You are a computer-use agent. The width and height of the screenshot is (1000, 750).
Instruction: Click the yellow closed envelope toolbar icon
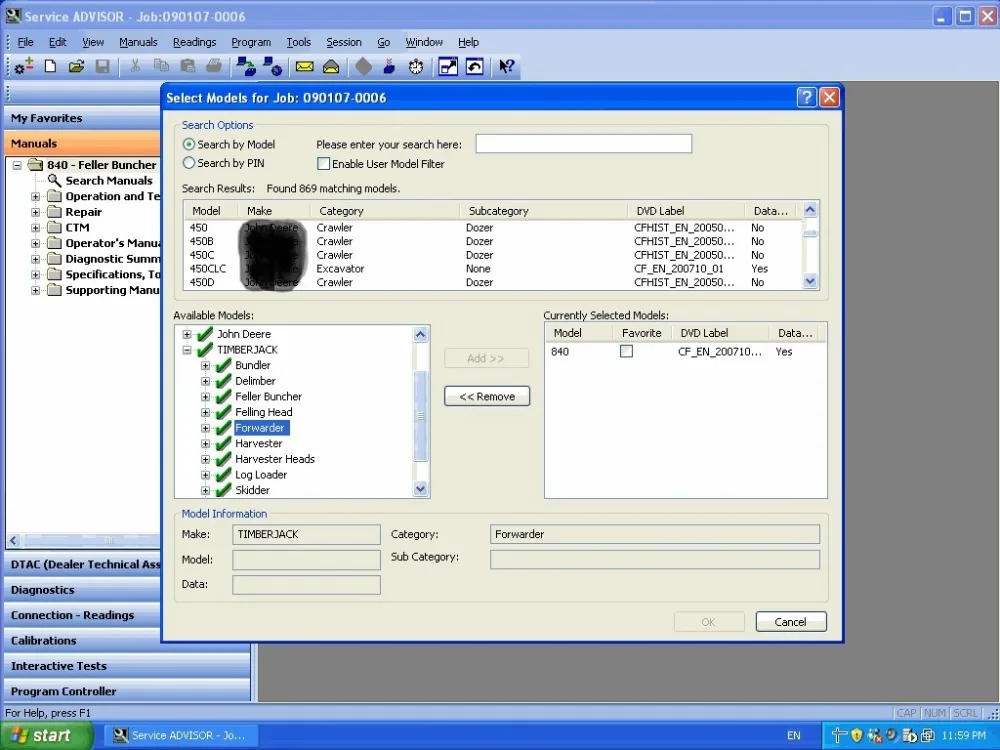coord(304,67)
